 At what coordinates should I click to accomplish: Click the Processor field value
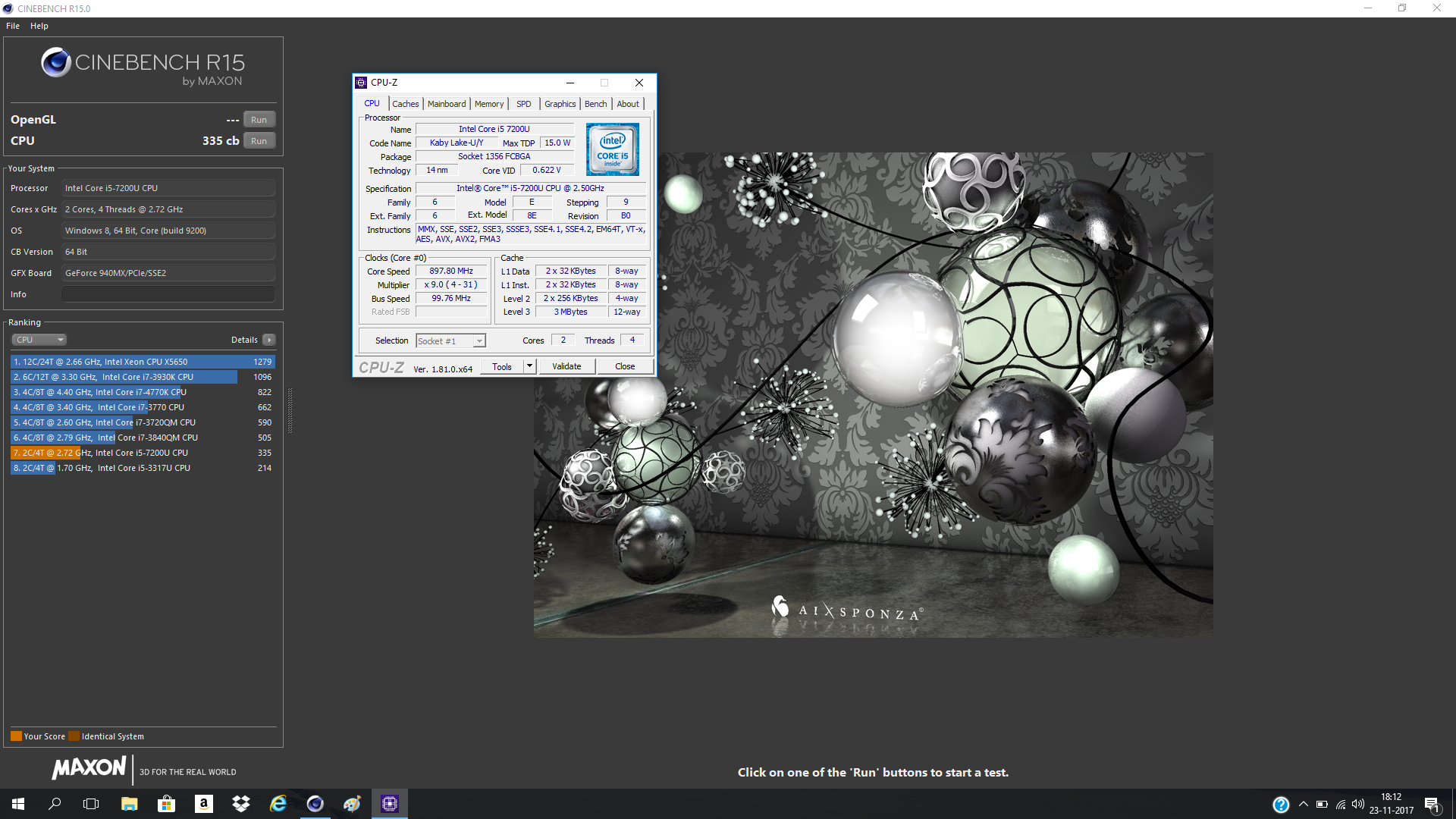pos(168,188)
